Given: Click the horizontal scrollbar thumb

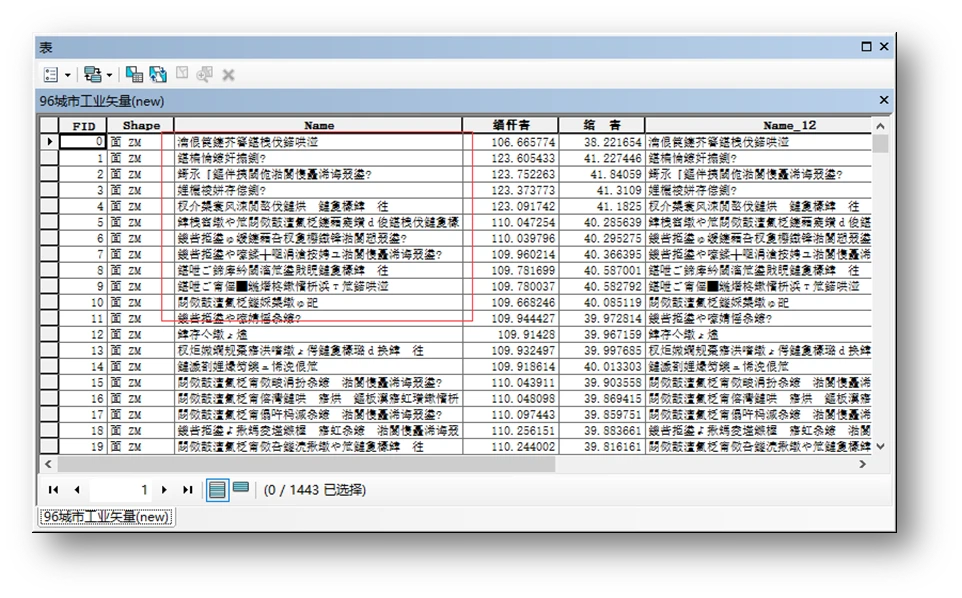Looking at the screenshot, I should click(306, 464).
